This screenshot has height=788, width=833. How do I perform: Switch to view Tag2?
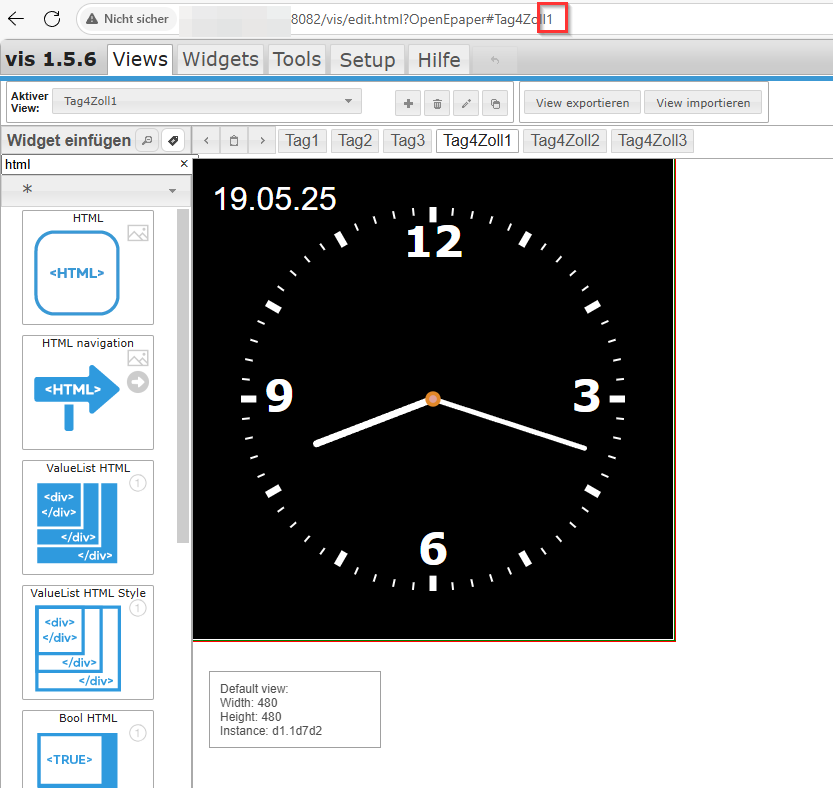(x=355, y=141)
